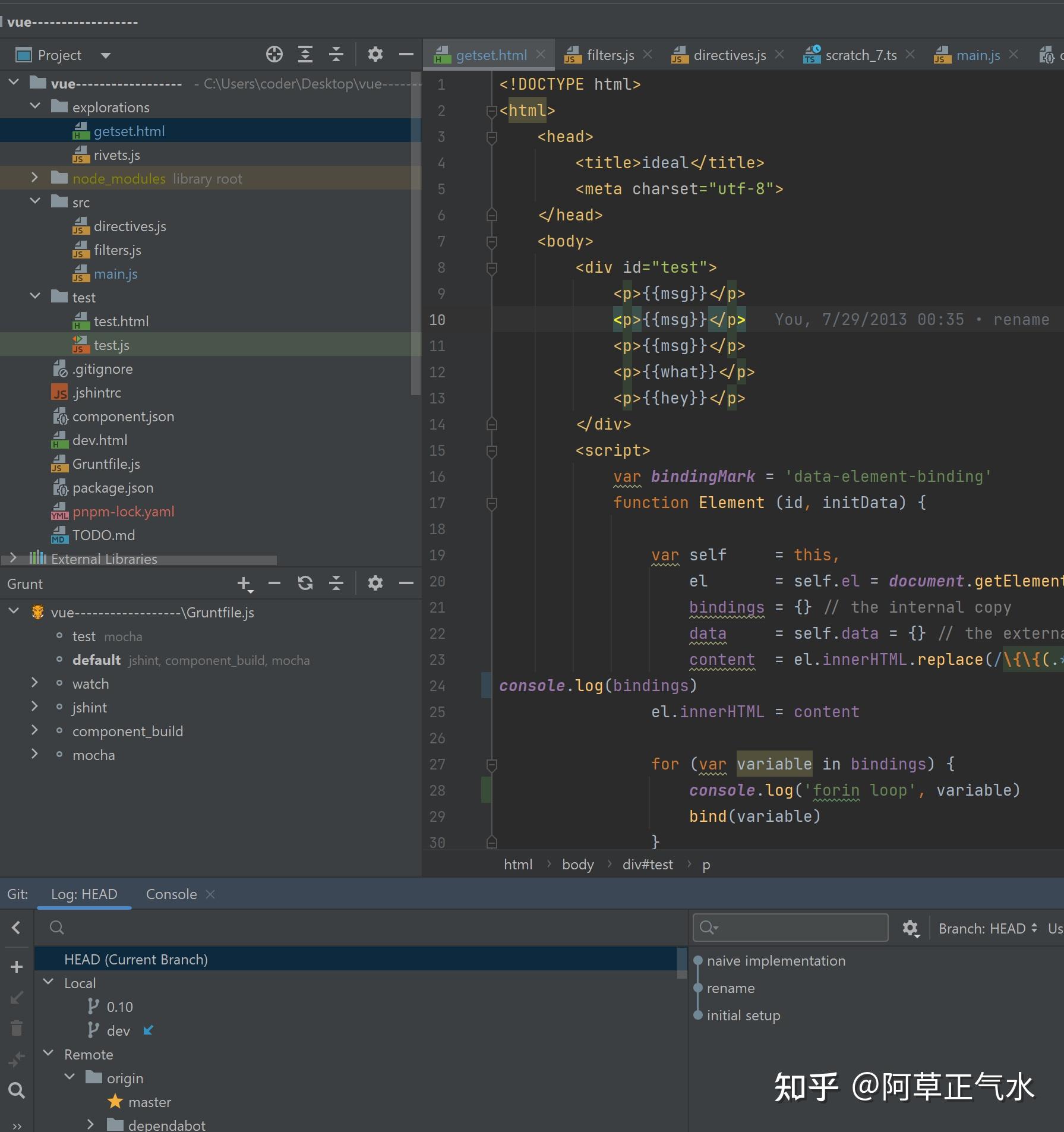Switch to the filters.js editor tab
Image resolution: width=1064 pixels, height=1132 pixels.
[x=610, y=55]
